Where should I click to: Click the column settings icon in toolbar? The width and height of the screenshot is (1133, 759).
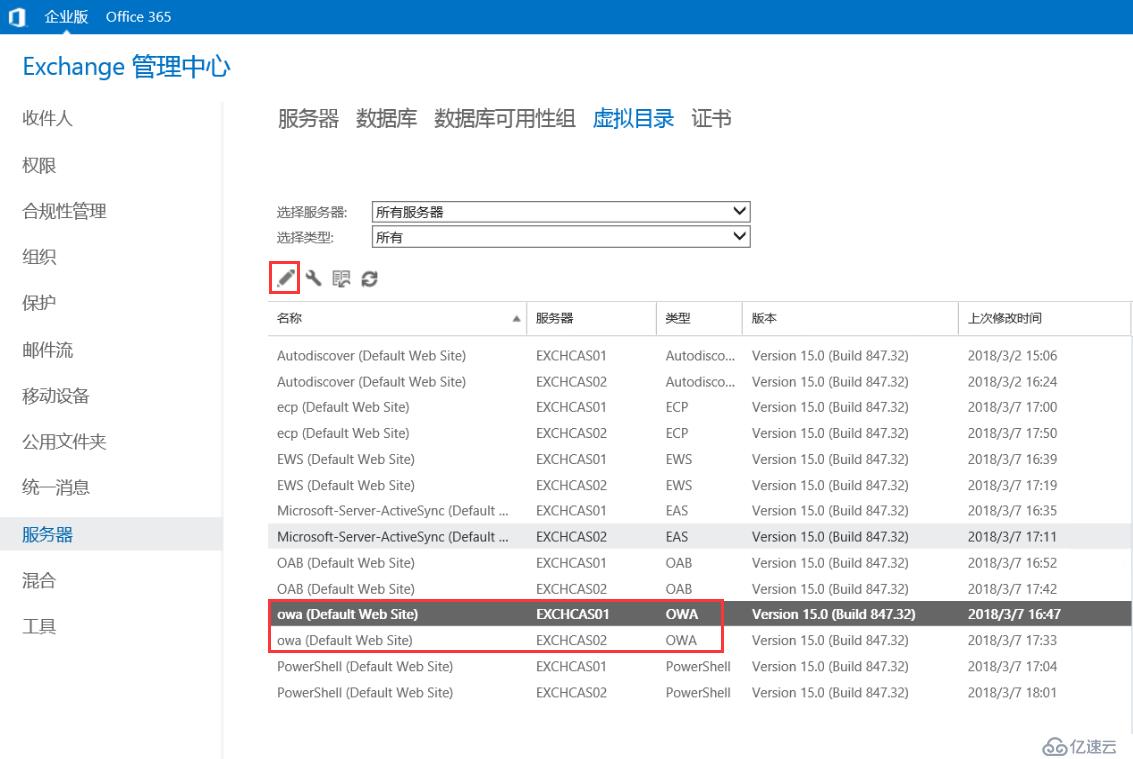(x=341, y=278)
